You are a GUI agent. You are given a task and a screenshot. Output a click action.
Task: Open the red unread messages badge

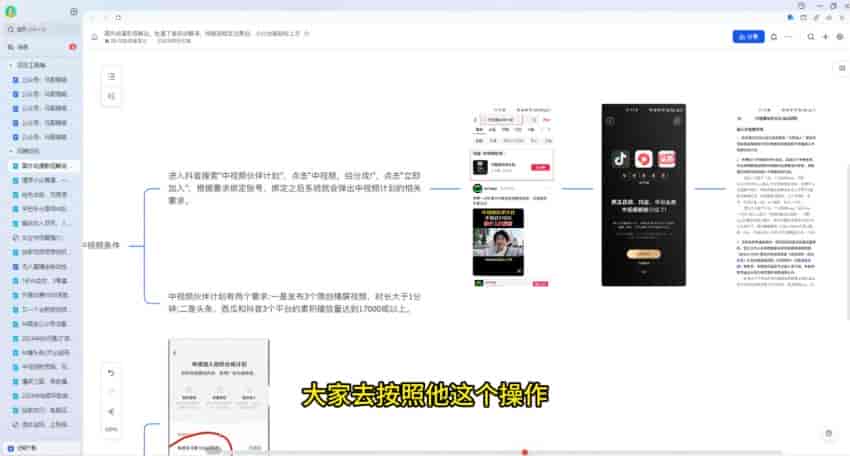[x=73, y=47]
